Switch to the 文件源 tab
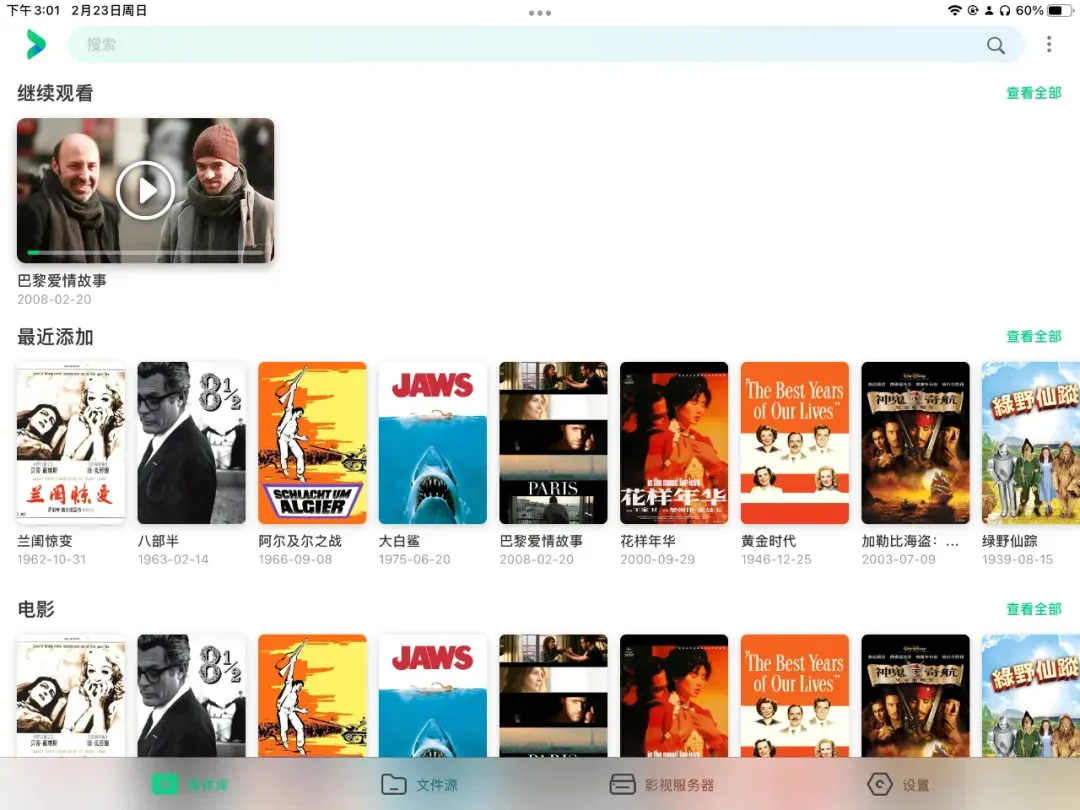The image size is (1080, 810). (x=419, y=785)
